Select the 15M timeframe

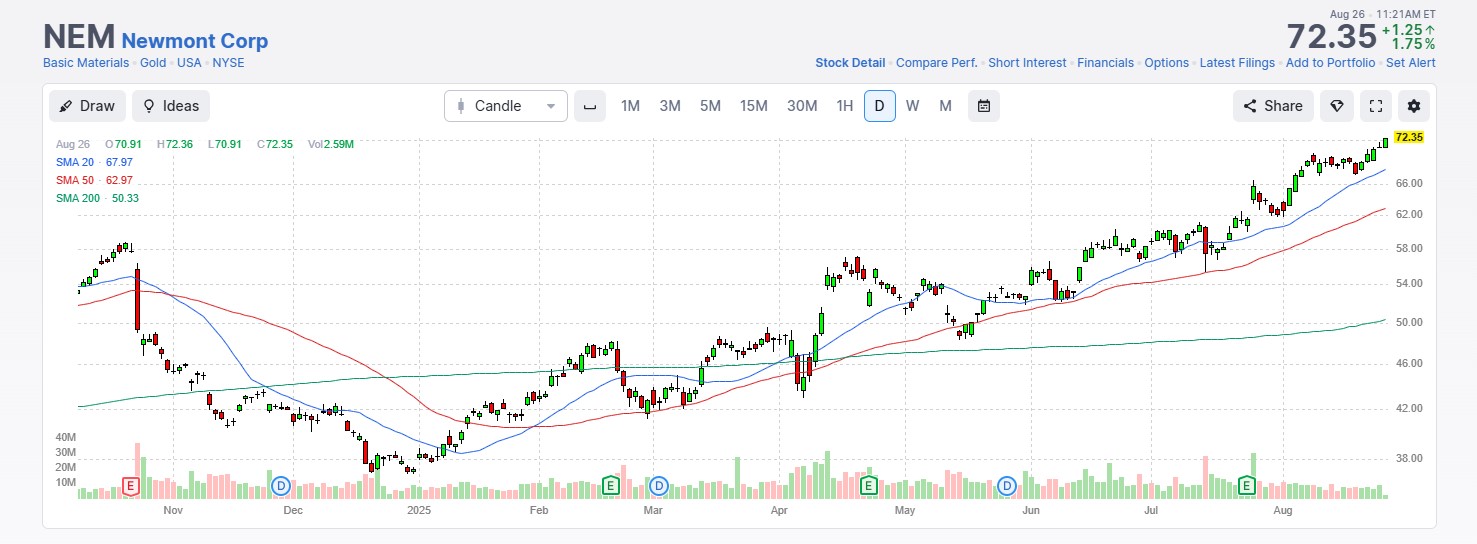[x=754, y=106]
